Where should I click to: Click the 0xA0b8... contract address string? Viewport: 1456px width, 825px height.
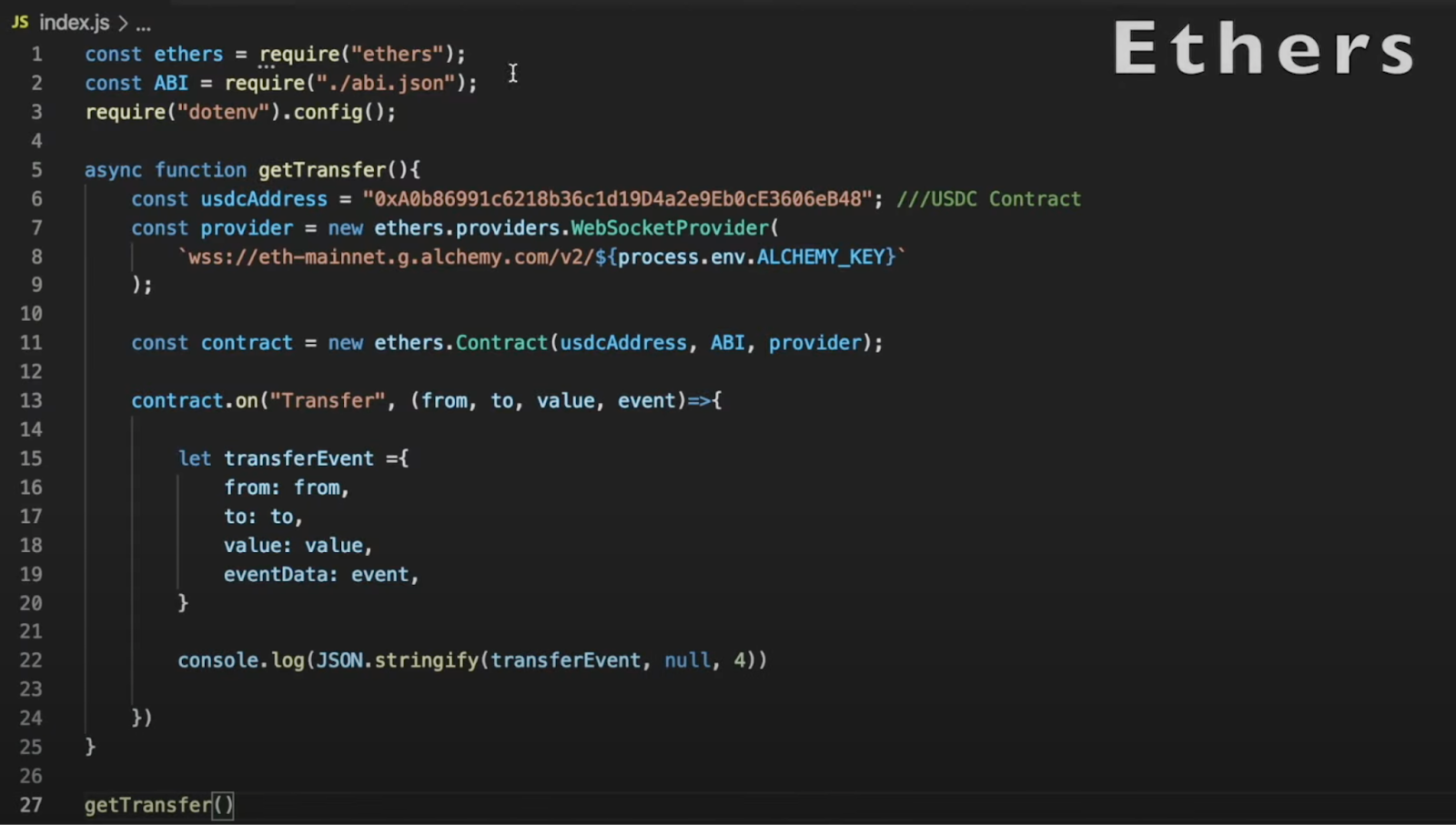coord(617,199)
